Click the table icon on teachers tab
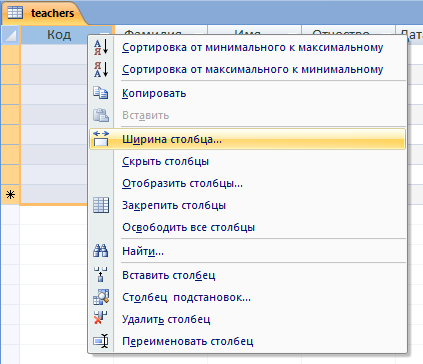This screenshot has width=423, height=364. 15,13
